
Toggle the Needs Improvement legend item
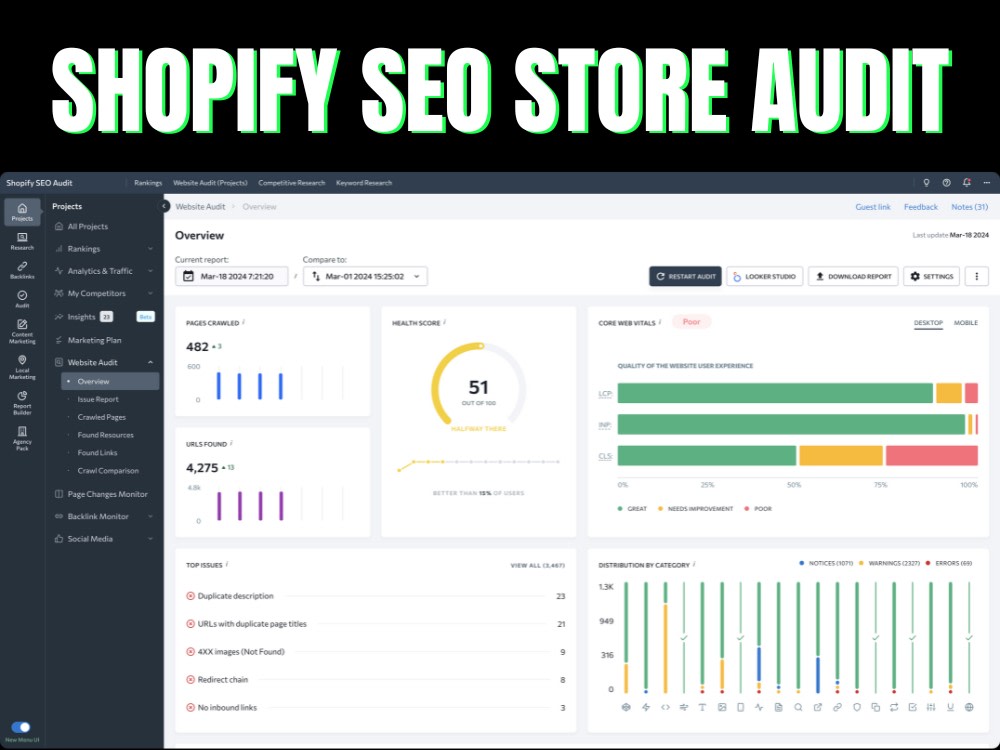pos(695,509)
